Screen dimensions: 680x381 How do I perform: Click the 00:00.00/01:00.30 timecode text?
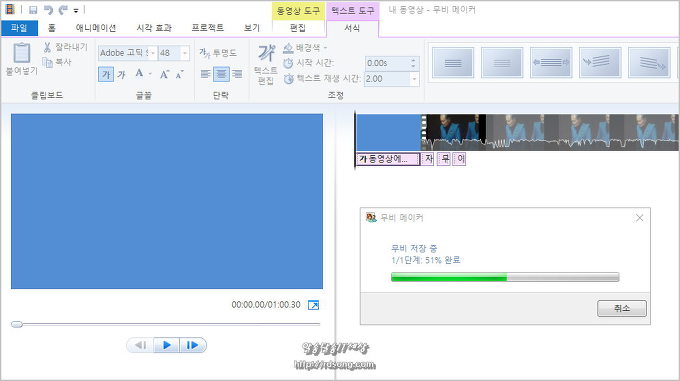tap(266, 305)
